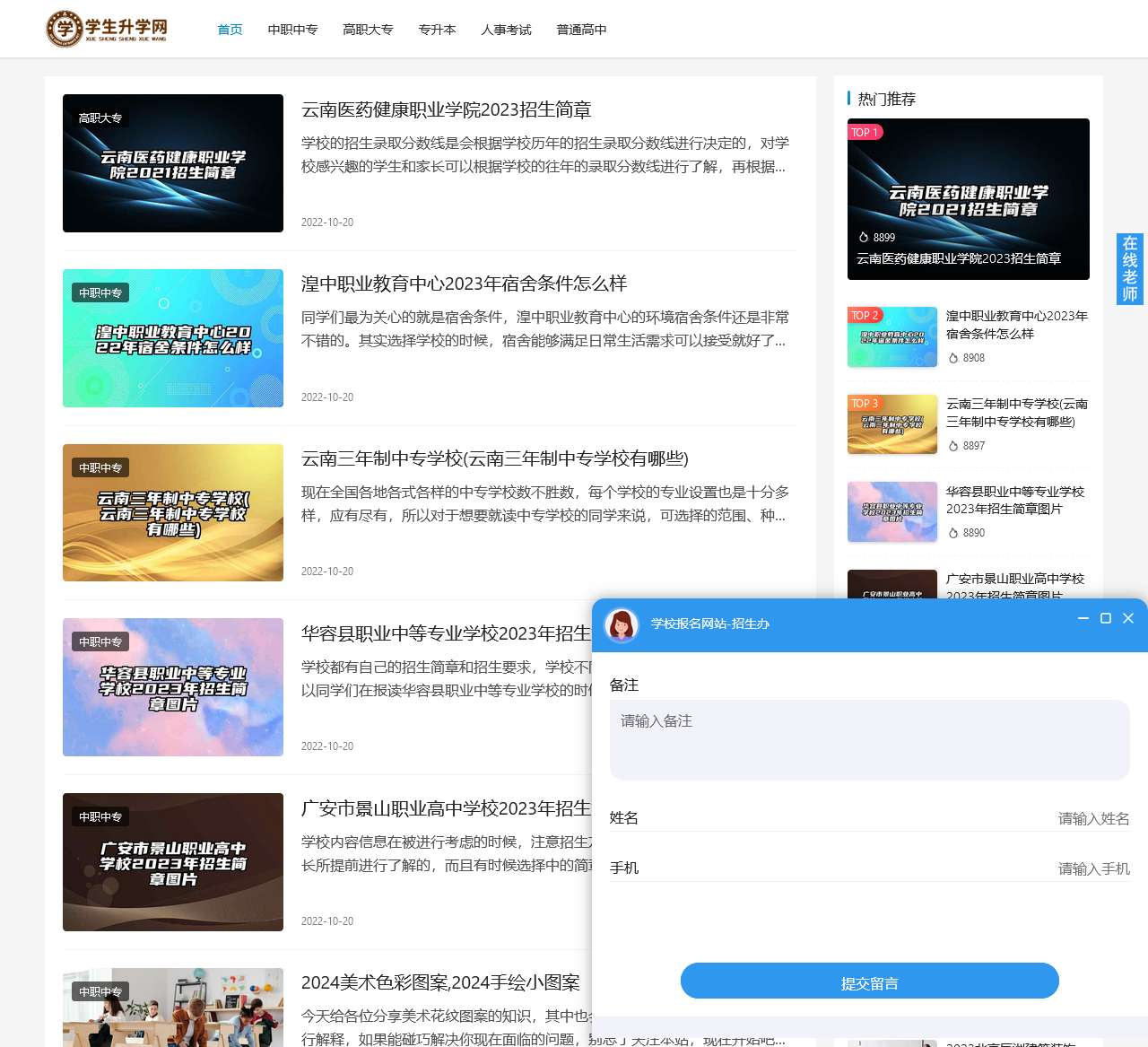The image size is (1148, 1047).
Task: Open sidebar link 湟中职业教育中心2023年宿舍条件怎么样
Action: [1017, 325]
